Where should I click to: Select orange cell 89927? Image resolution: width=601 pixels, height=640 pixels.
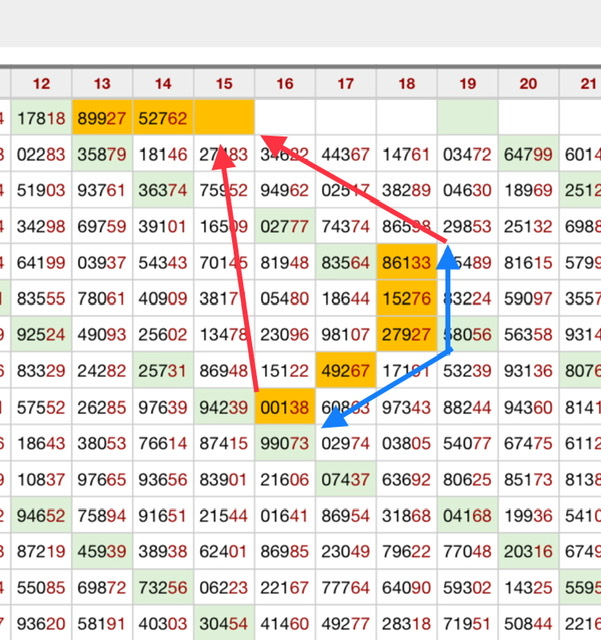(x=102, y=118)
